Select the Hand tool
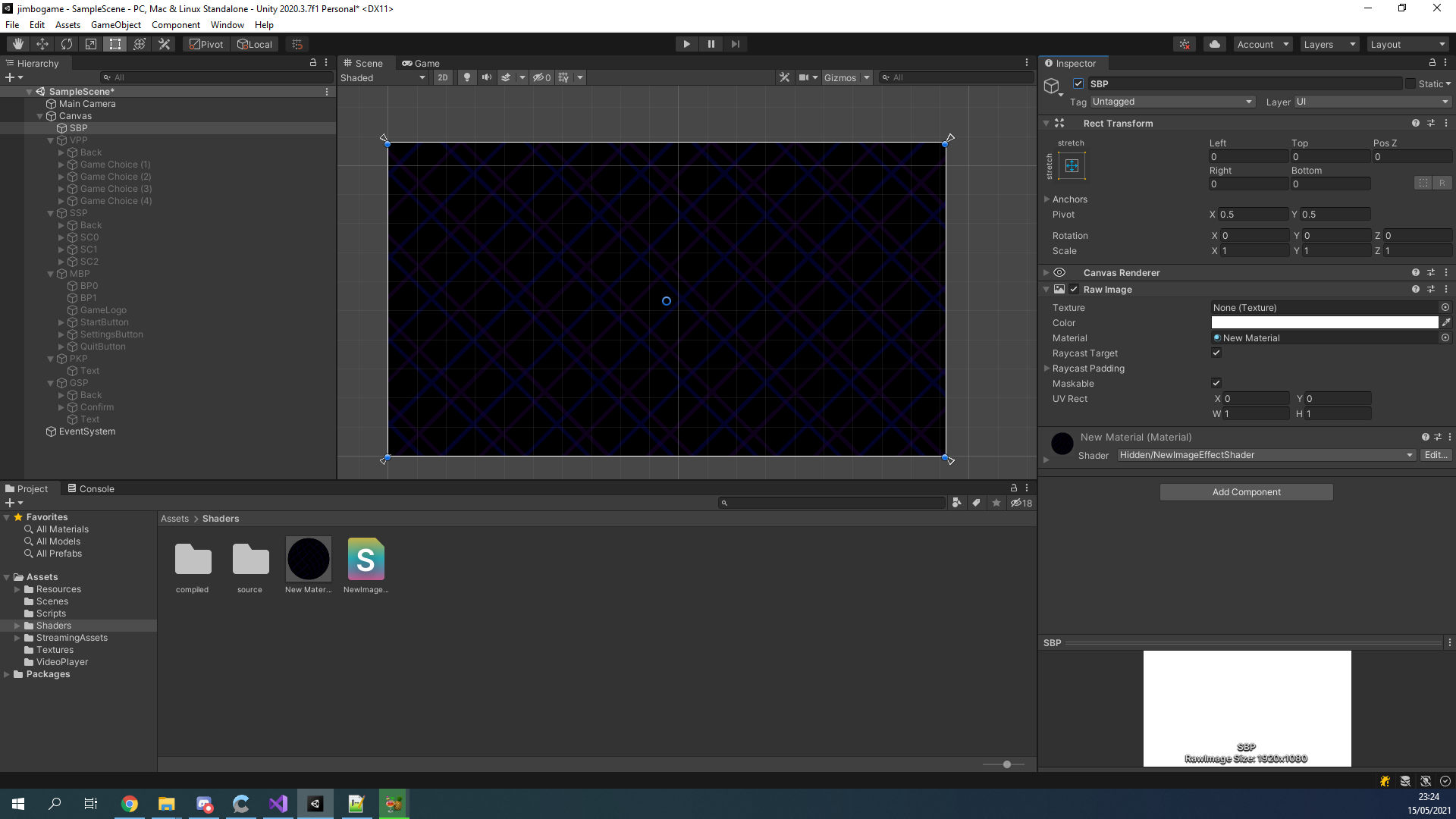The image size is (1456, 819). coord(17,43)
